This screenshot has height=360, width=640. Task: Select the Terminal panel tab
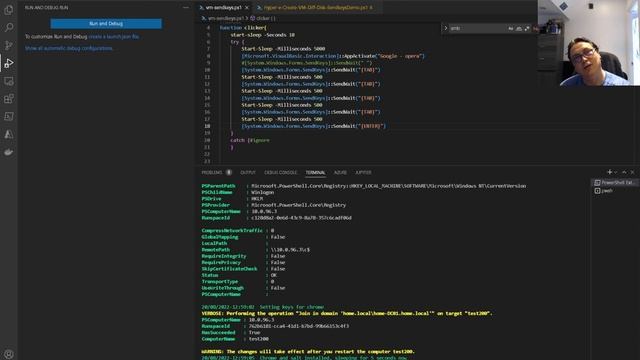pyautogui.click(x=316, y=173)
